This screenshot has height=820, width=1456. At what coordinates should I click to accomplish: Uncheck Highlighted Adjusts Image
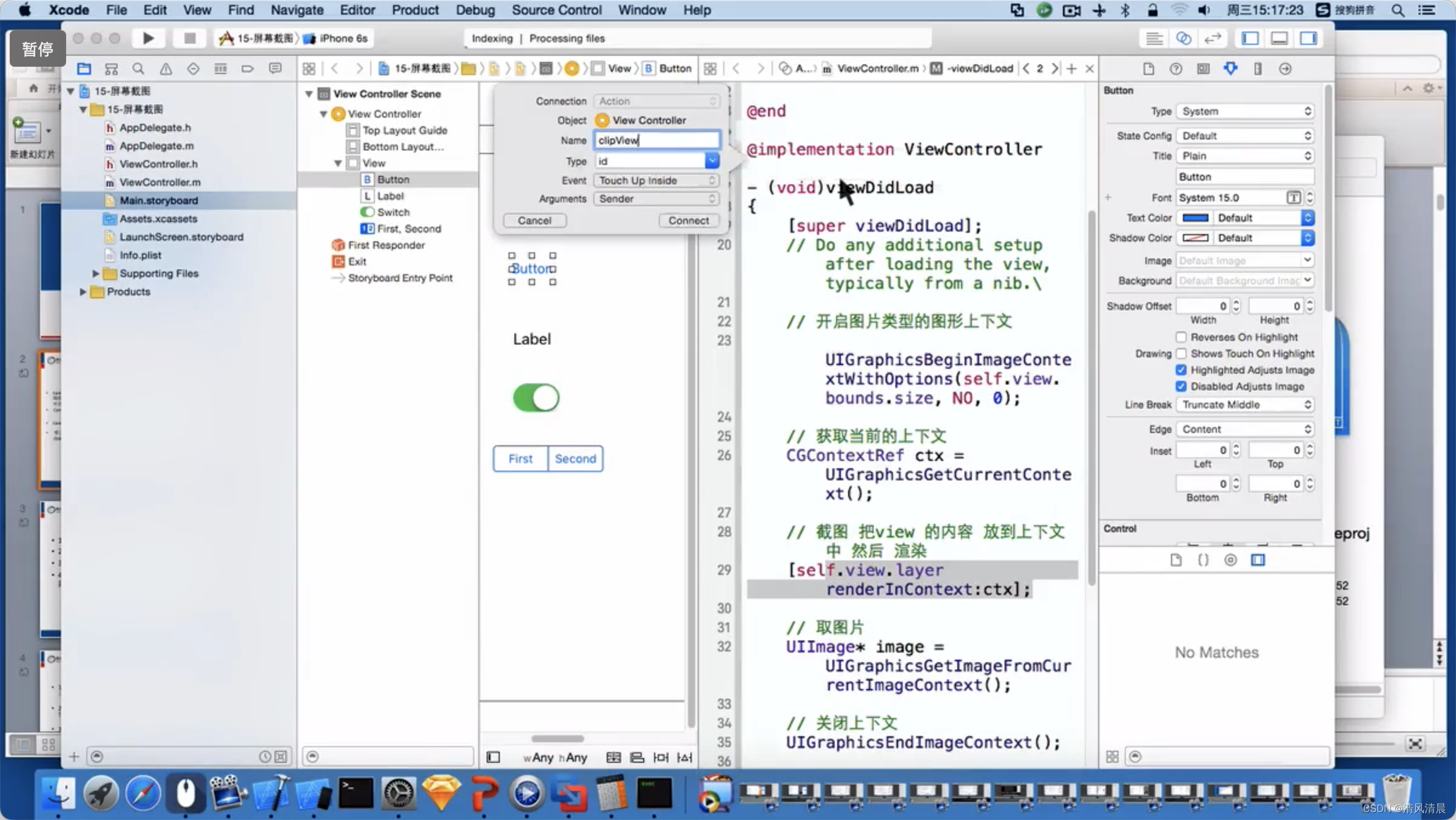[x=1181, y=370]
